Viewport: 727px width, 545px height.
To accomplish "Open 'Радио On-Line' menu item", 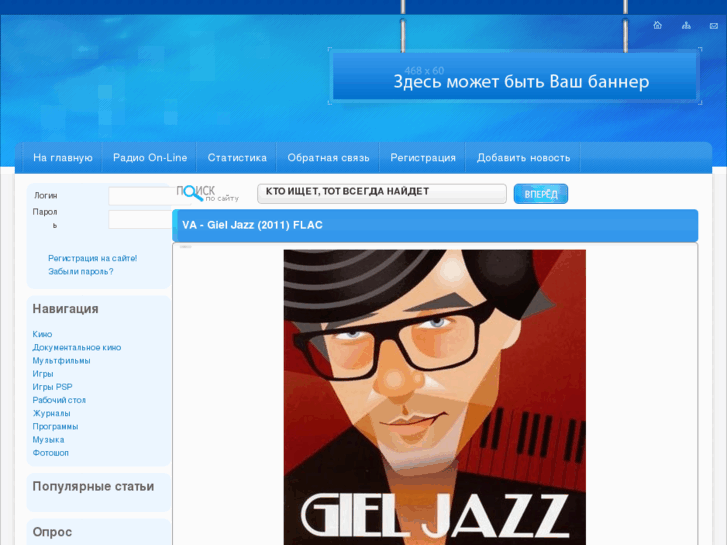I will click(150, 158).
